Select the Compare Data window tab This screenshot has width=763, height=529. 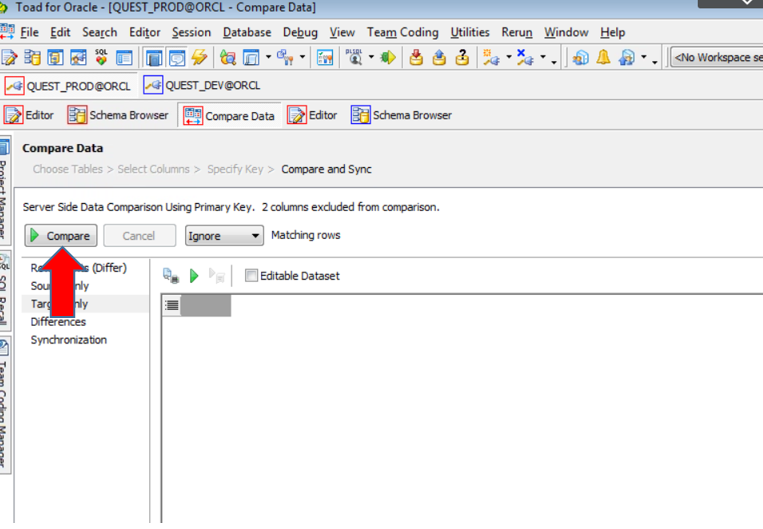(229, 116)
